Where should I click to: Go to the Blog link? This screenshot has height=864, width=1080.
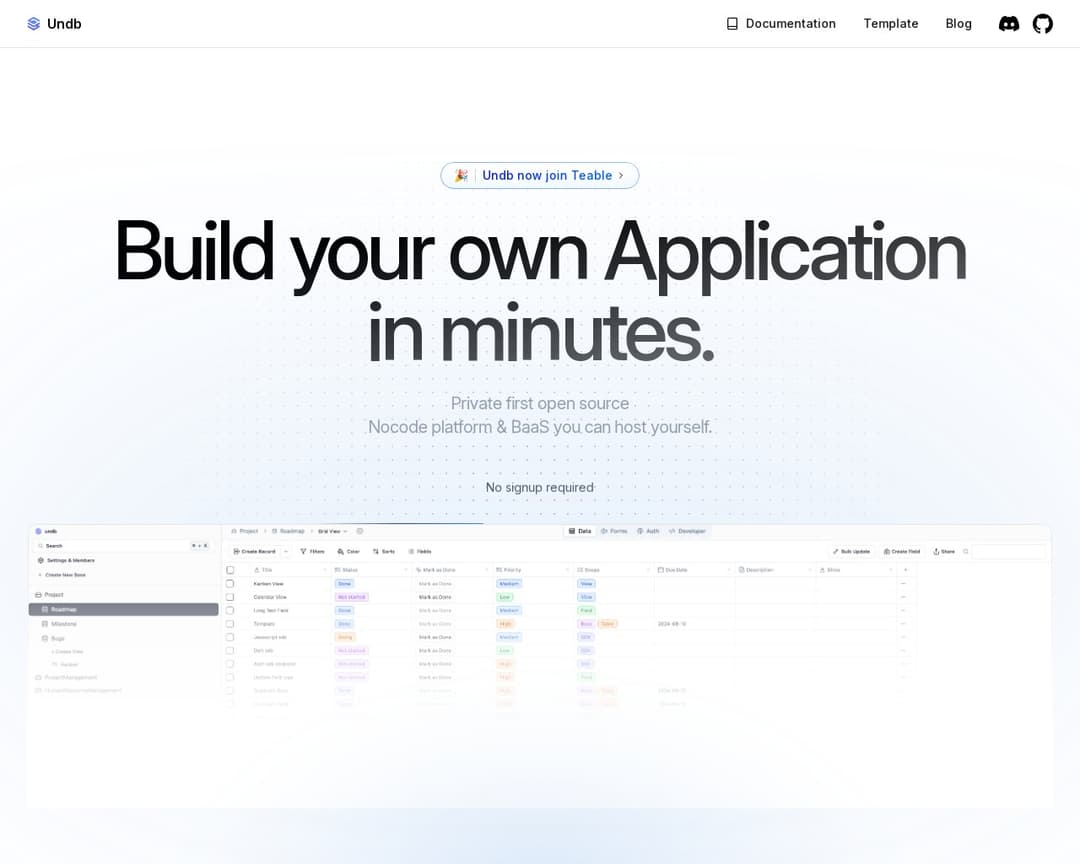point(958,24)
